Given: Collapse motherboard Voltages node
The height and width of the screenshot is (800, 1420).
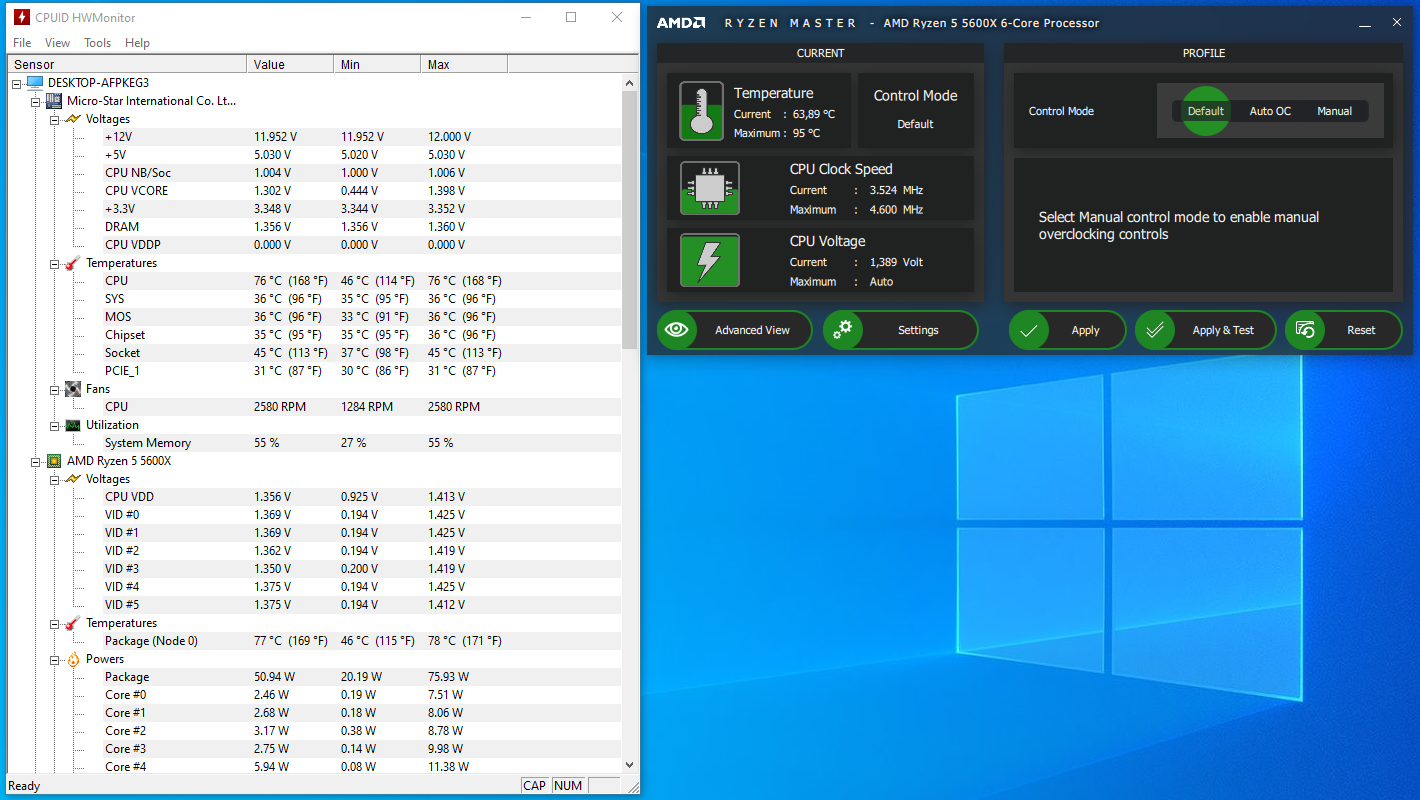Looking at the screenshot, I should [55, 119].
